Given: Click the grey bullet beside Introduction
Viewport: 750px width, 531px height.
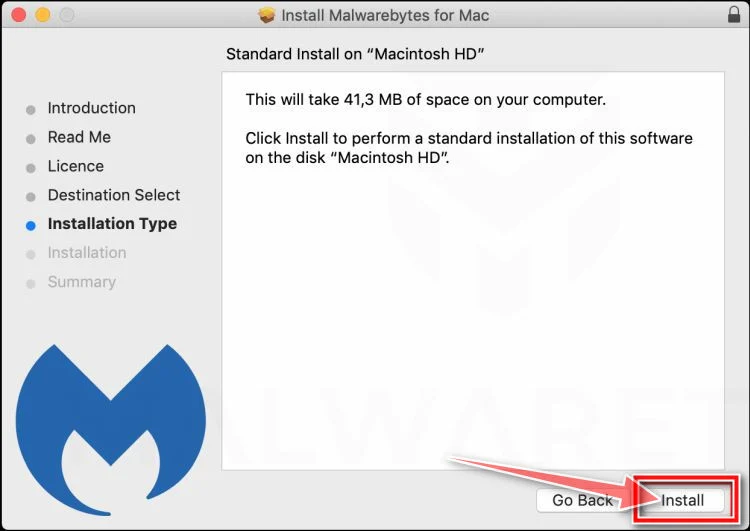Looking at the screenshot, I should [31, 110].
